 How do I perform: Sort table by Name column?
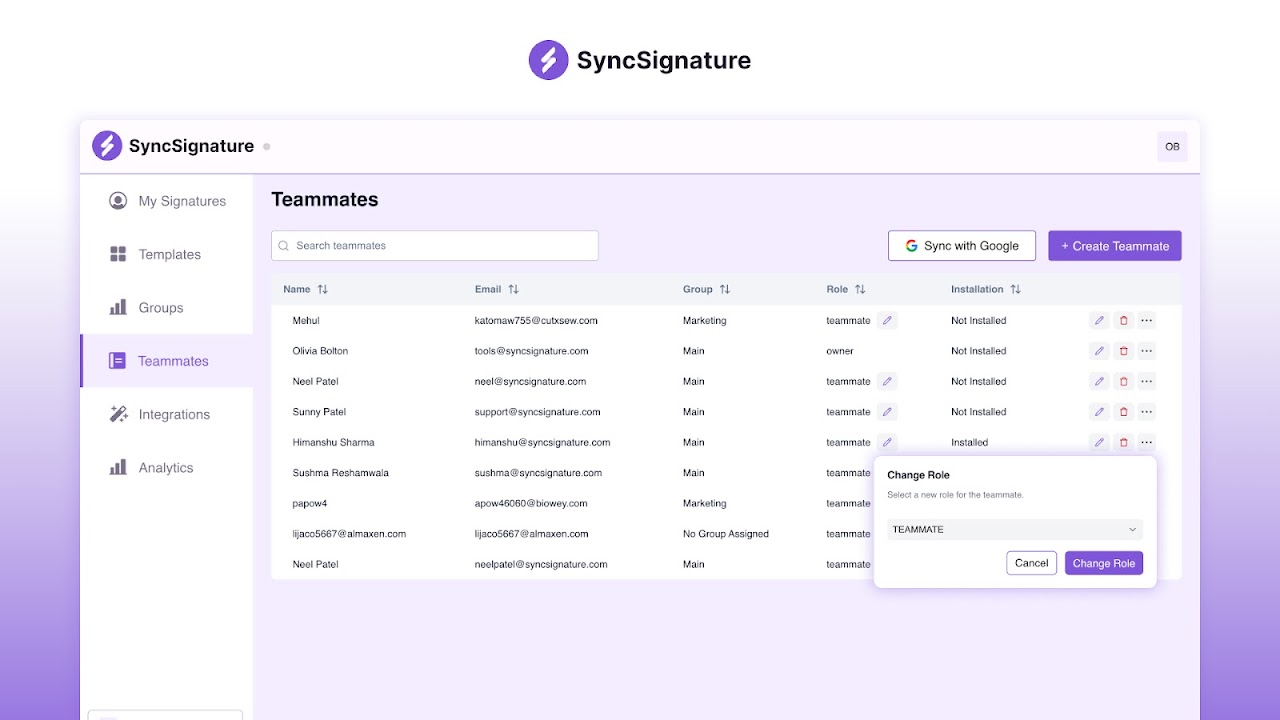(x=322, y=289)
